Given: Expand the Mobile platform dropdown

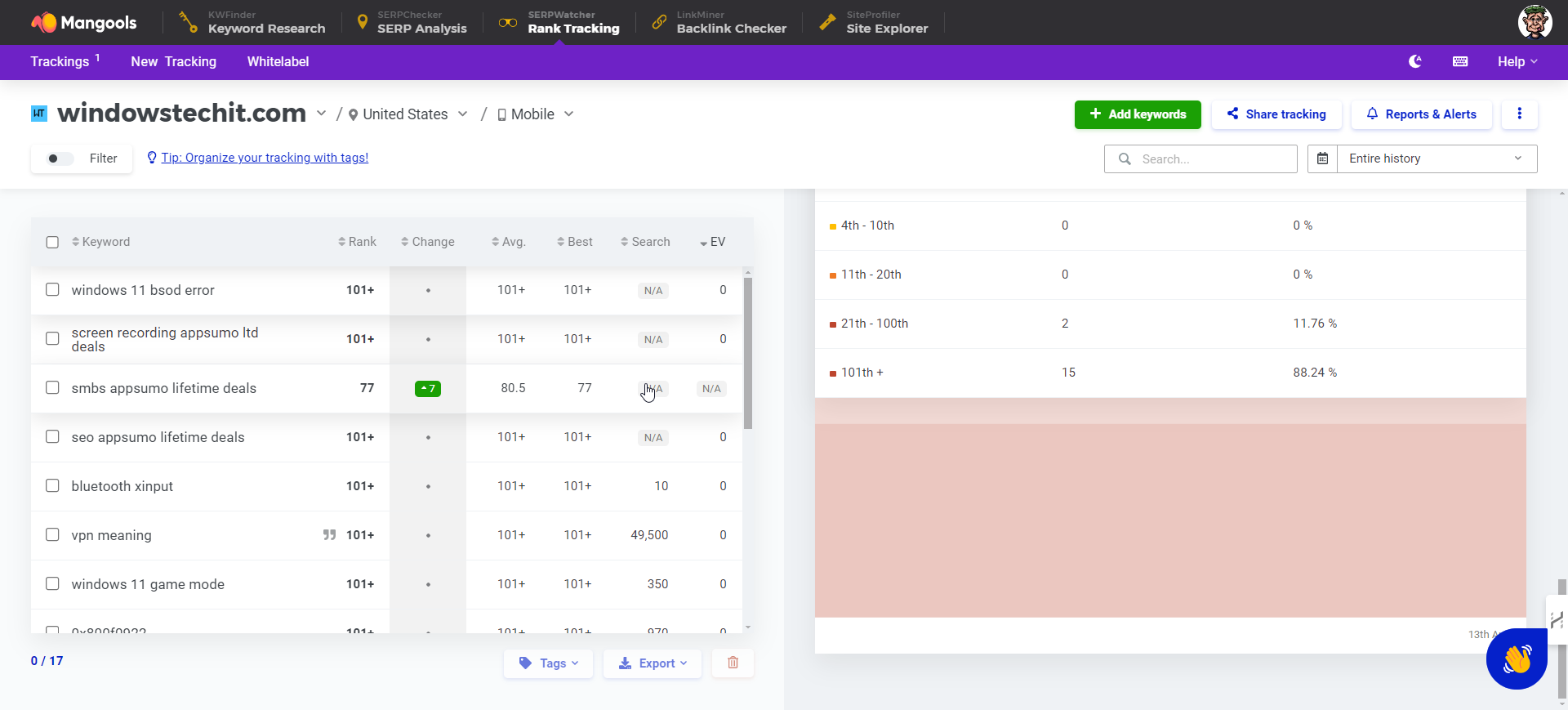Looking at the screenshot, I should [568, 114].
